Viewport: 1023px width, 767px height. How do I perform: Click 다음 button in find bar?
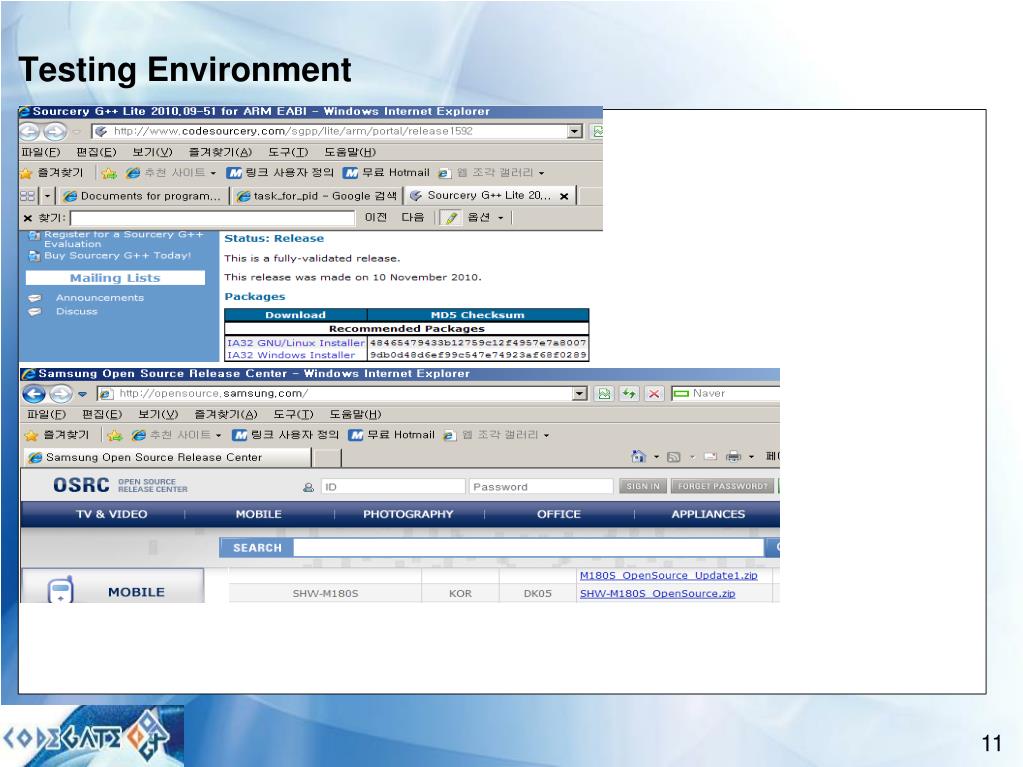click(412, 217)
